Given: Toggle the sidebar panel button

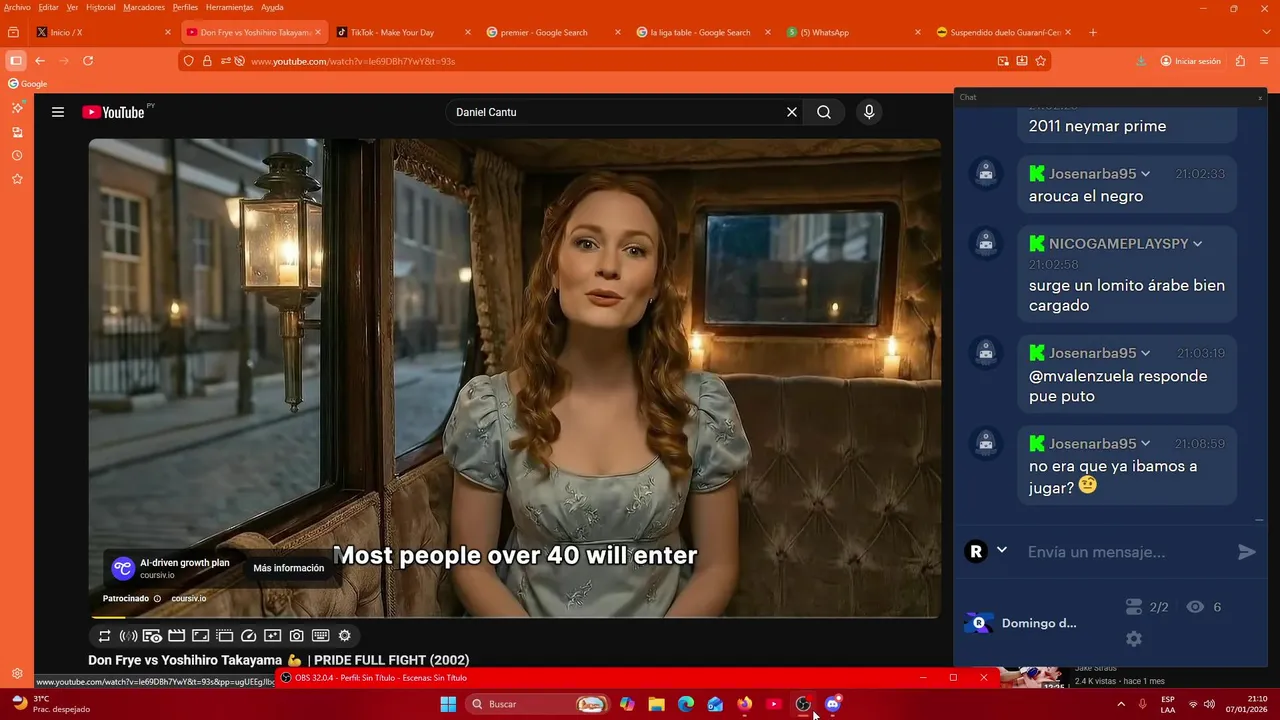Looking at the screenshot, I should [x=15, y=61].
